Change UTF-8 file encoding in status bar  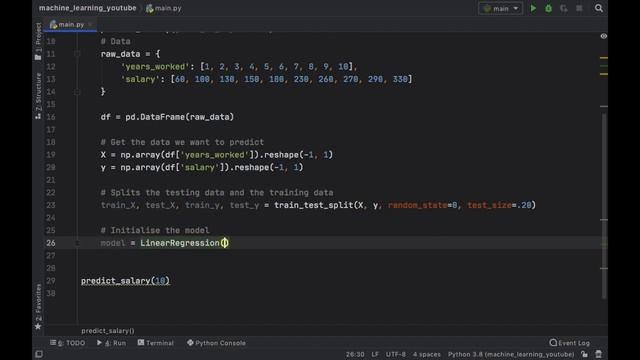(x=396, y=354)
